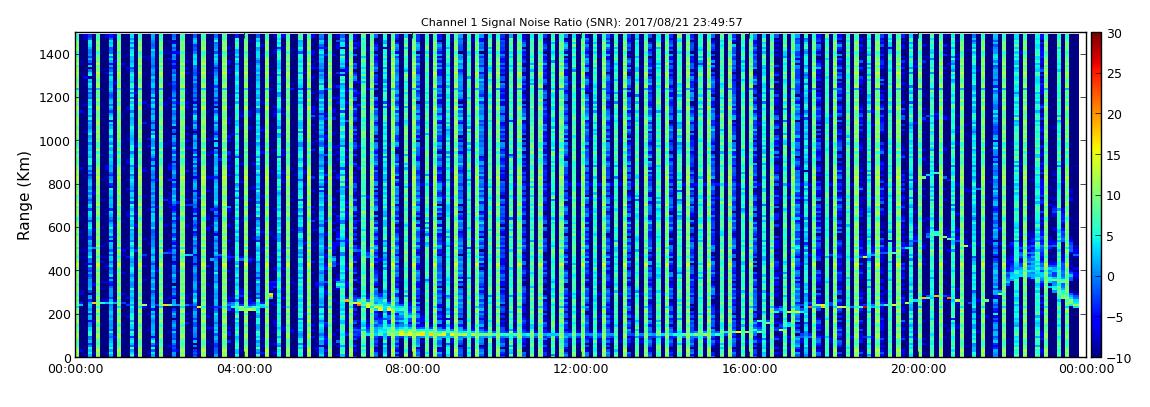Screen dimensions: 1150x407
Task: Click the colorbar label 20
Action: 1114,114
